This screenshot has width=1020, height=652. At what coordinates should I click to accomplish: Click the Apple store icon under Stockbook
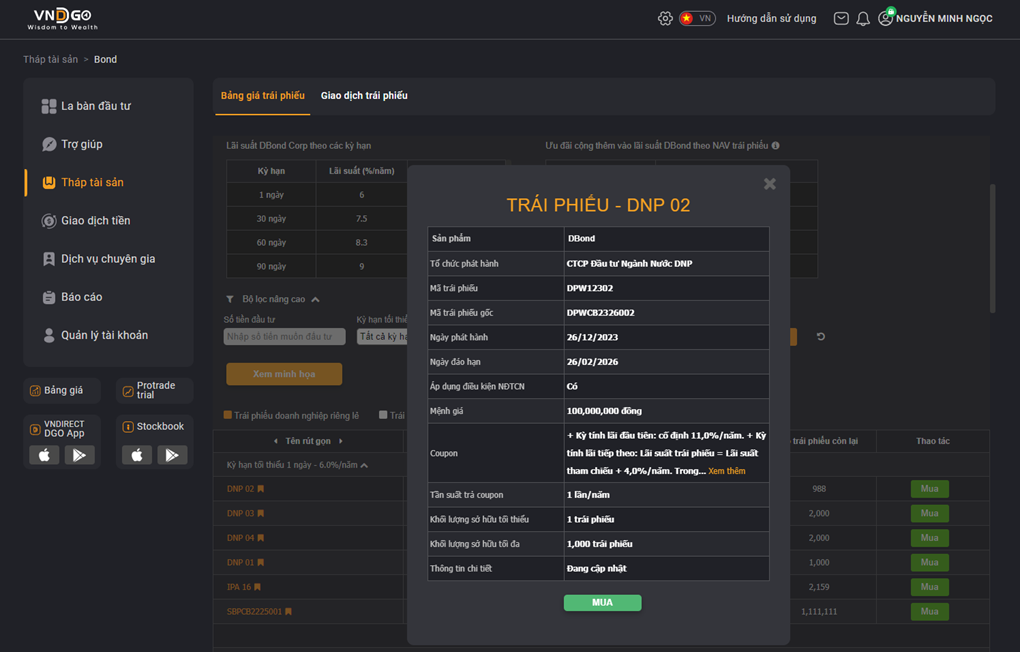pos(137,455)
